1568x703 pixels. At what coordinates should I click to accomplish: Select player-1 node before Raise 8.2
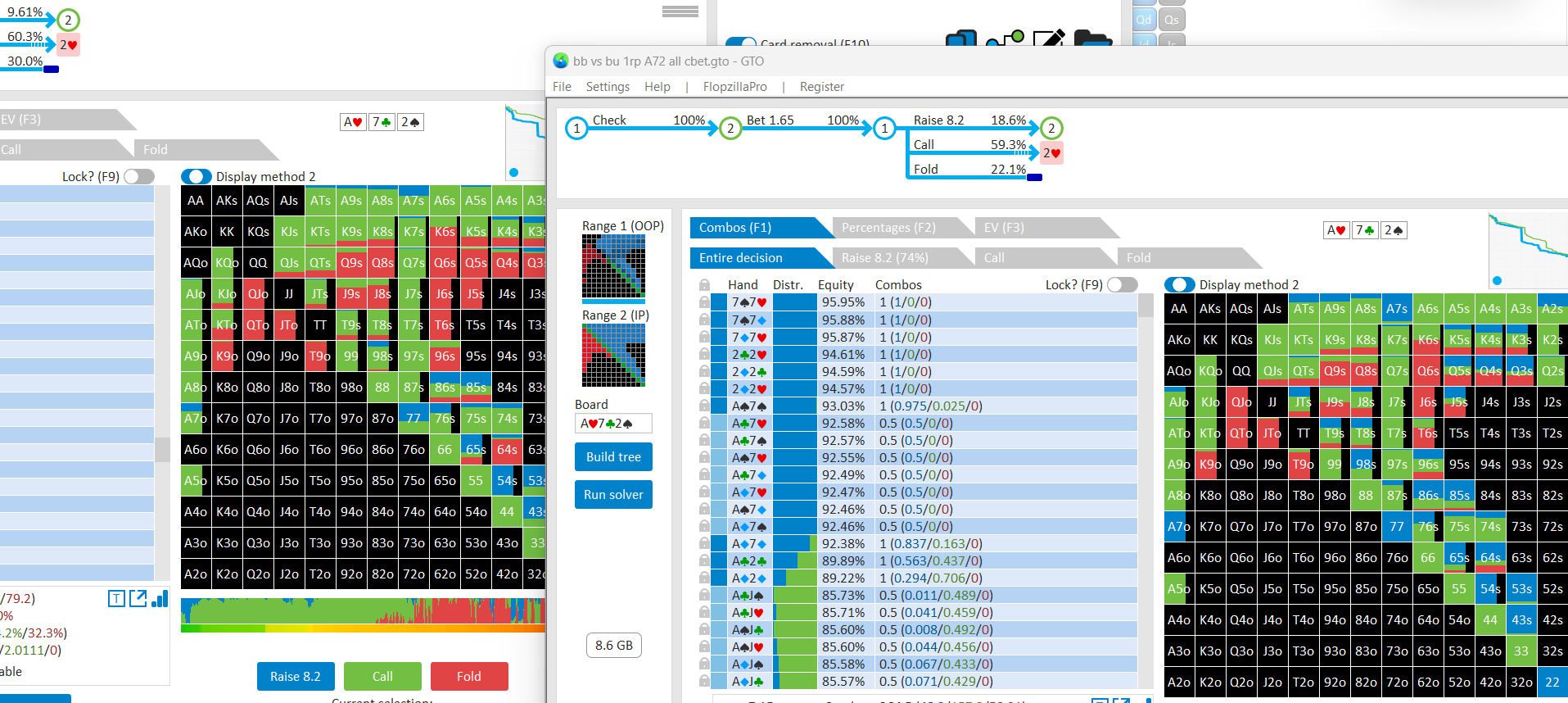coord(884,129)
